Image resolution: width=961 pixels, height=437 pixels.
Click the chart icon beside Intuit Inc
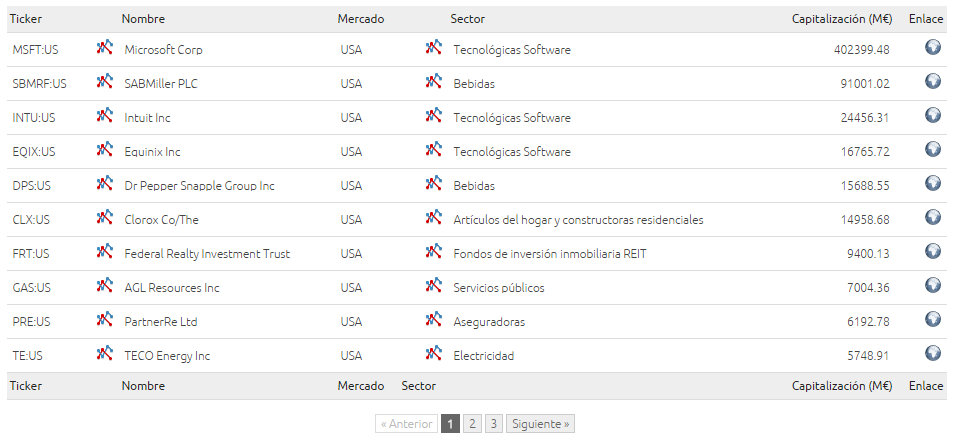(x=105, y=115)
